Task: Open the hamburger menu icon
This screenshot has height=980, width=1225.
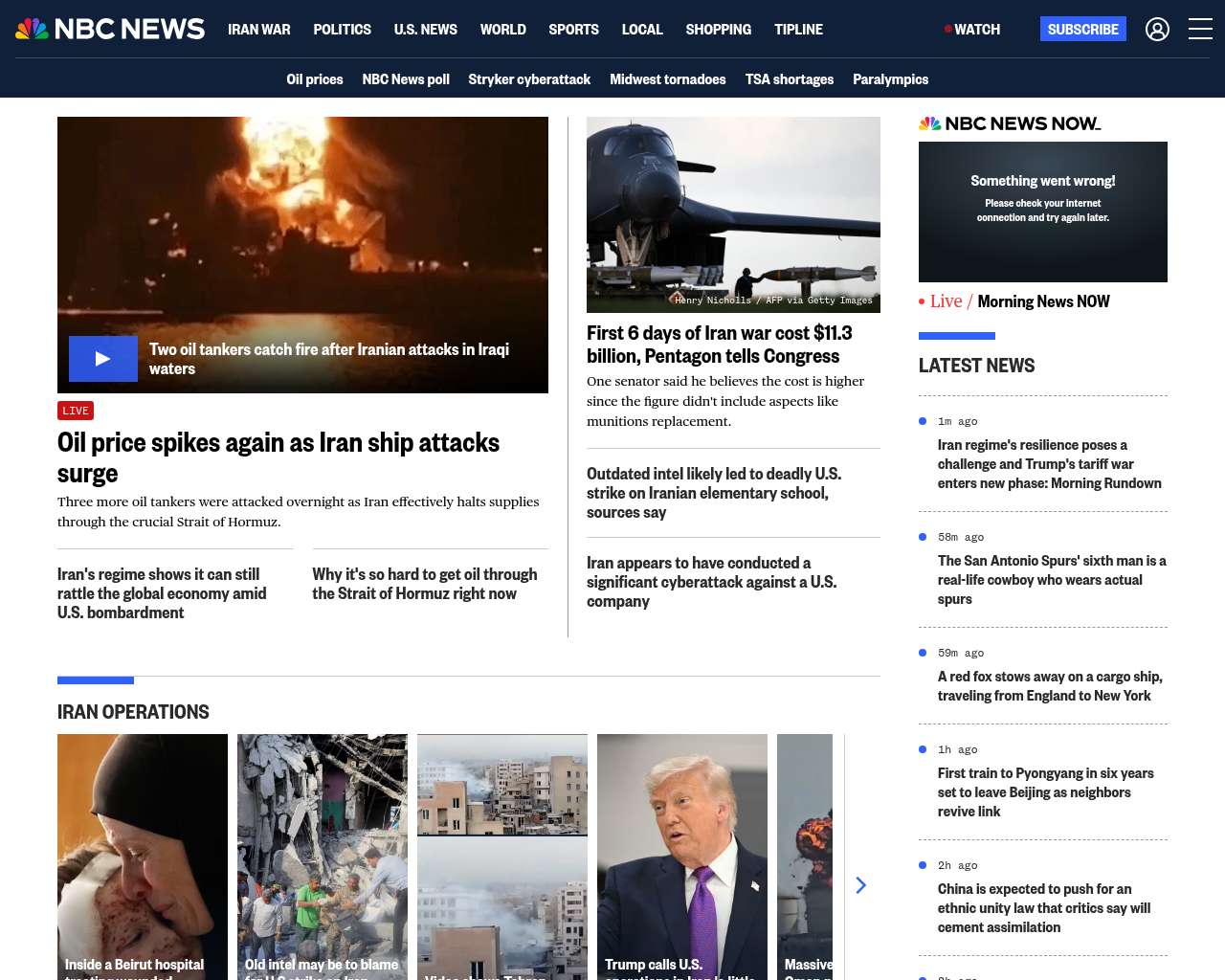Action: pyautogui.click(x=1200, y=29)
